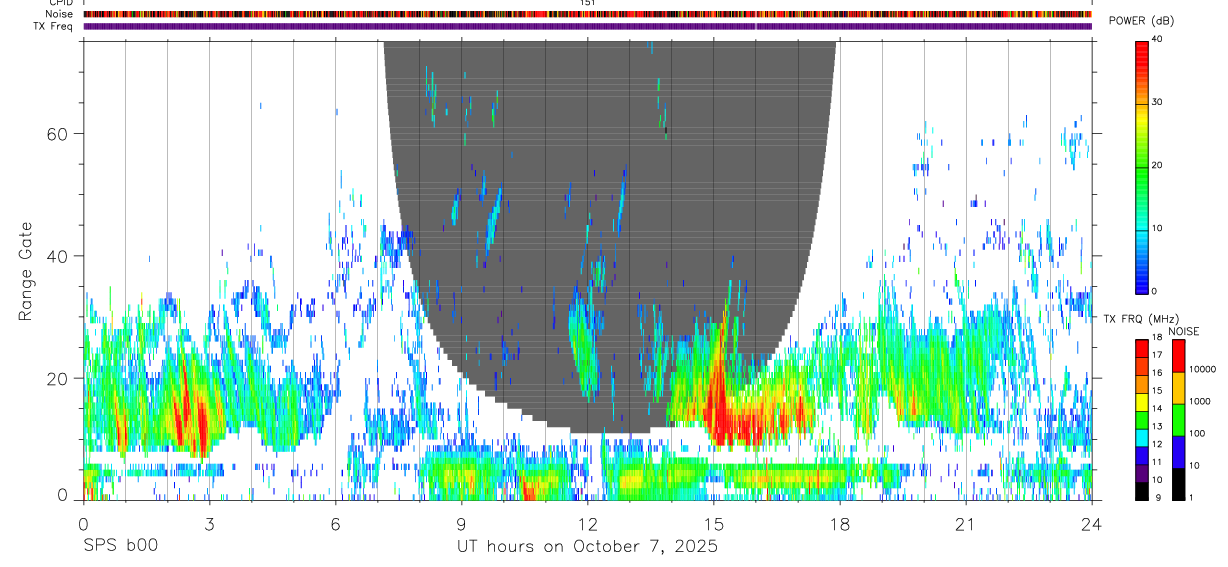Select hour 6 on the UT axis
The image size is (1228, 567).
[x=335, y=522]
